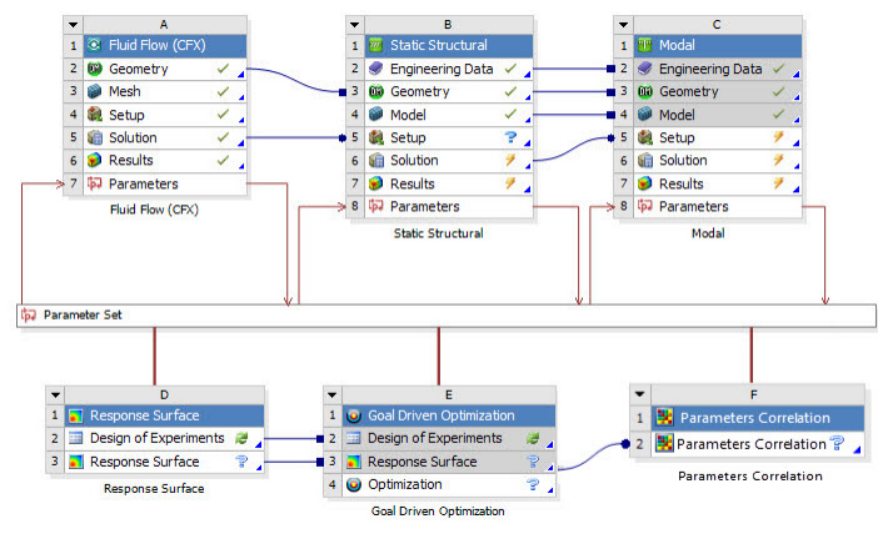
Task: Open system E dropdown menu arrow
Action: coord(332,395)
